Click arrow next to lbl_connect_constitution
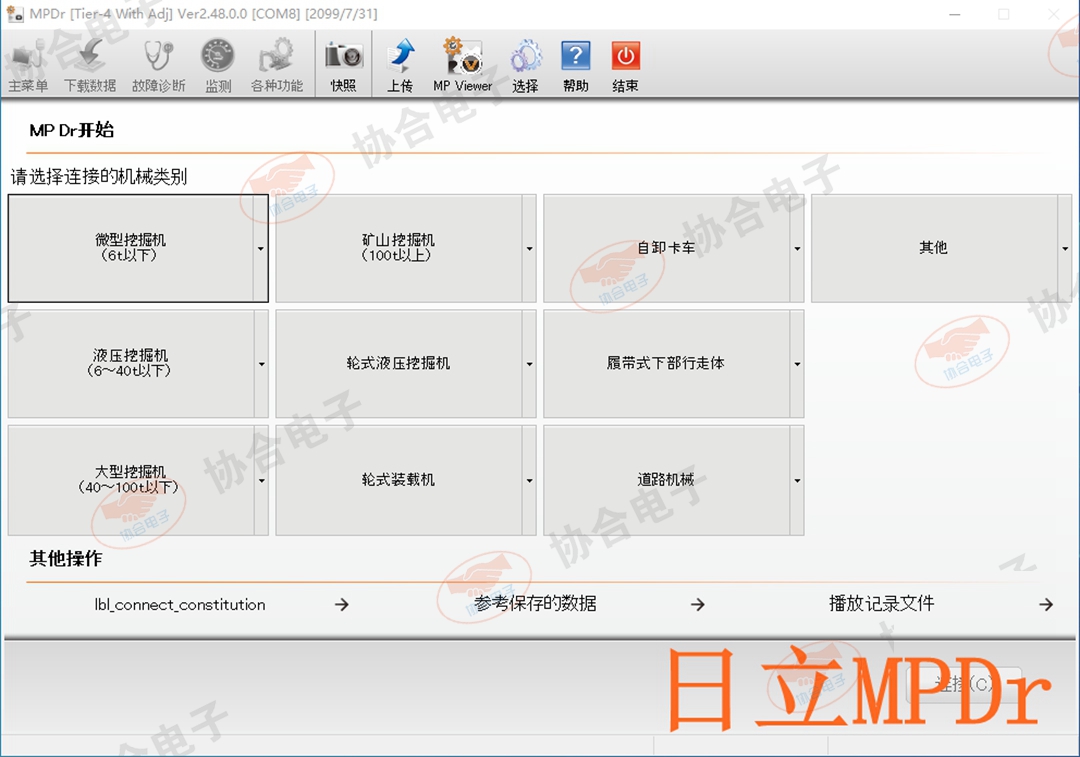 click(342, 605)
